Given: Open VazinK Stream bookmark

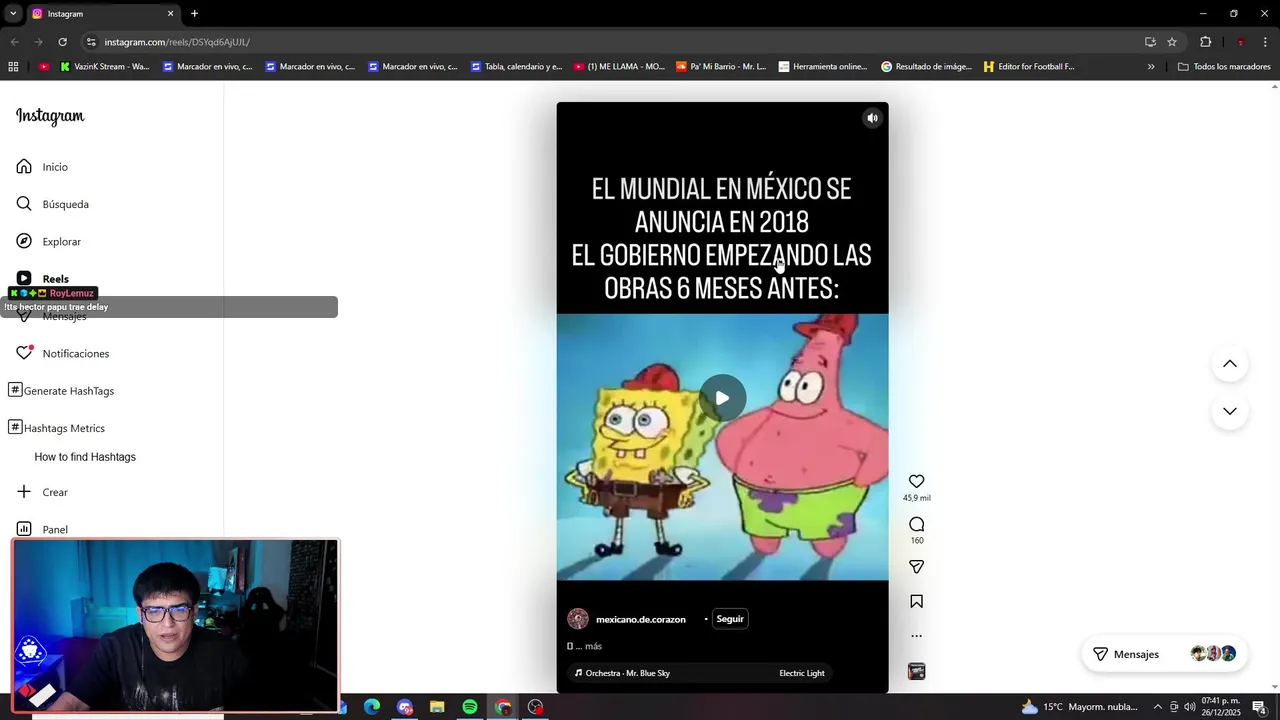Looking at the screenshot, I should 105,67.
